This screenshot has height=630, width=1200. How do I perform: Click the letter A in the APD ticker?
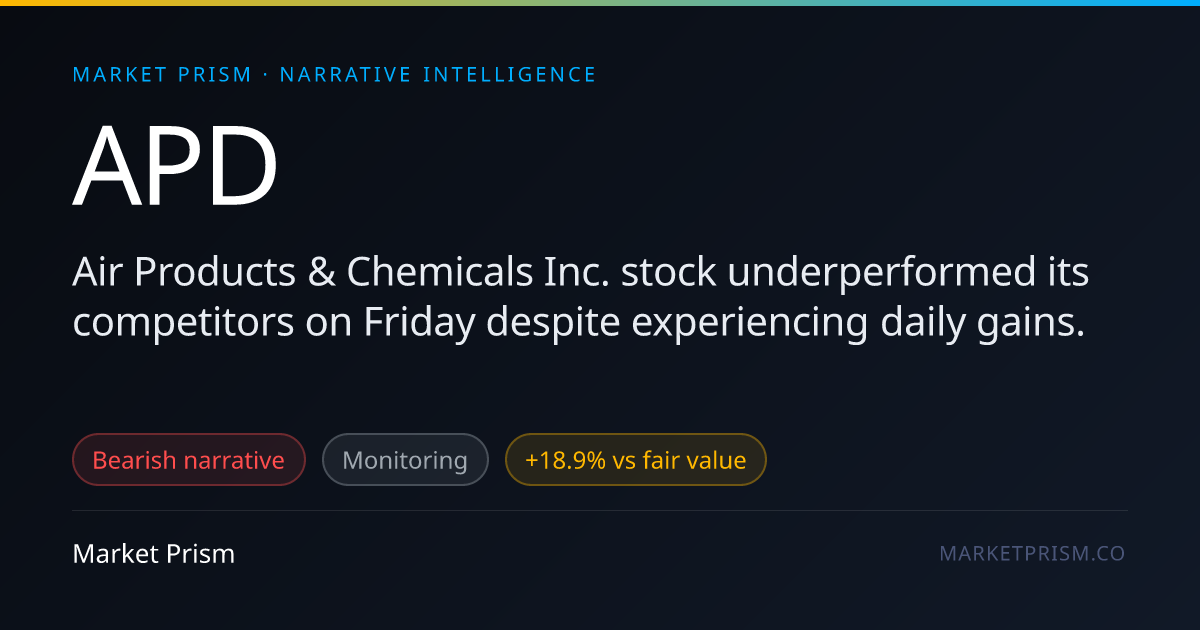tap(108, 166)
